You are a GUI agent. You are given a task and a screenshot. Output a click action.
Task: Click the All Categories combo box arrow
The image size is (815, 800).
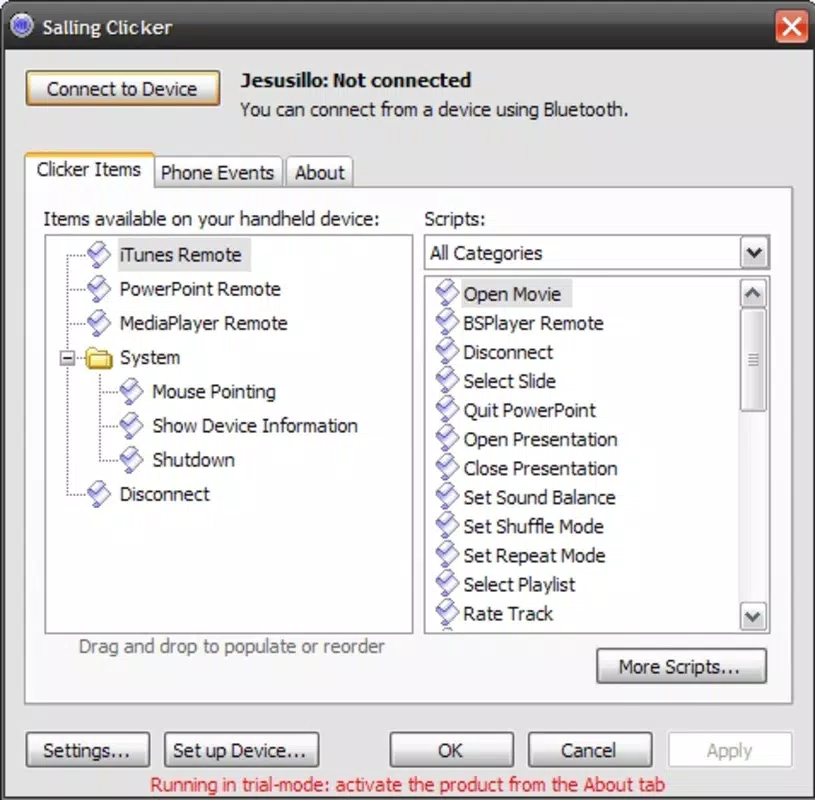click(x=754, y=253)
